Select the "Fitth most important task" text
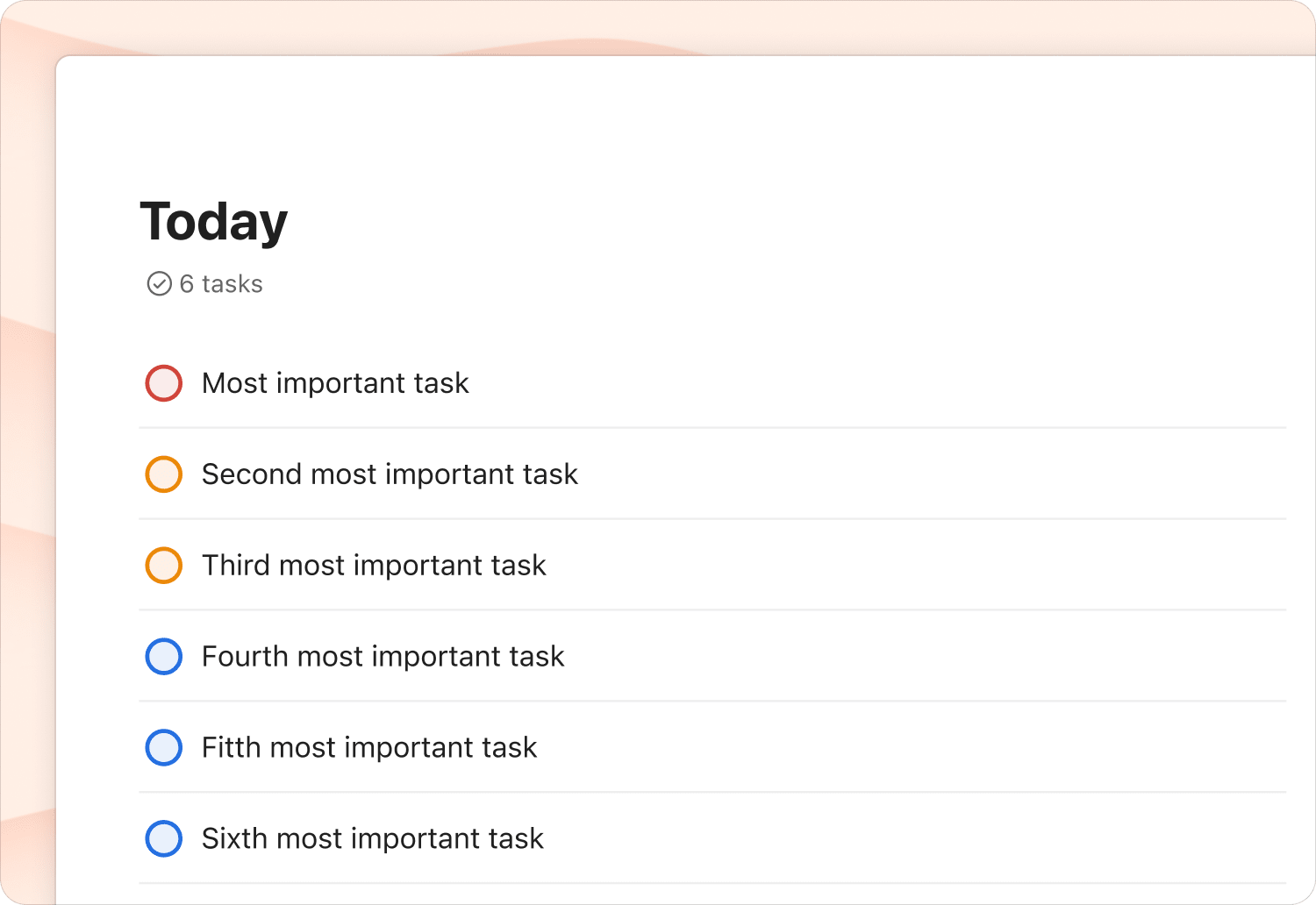1316x905 pixels. [369, 748]
